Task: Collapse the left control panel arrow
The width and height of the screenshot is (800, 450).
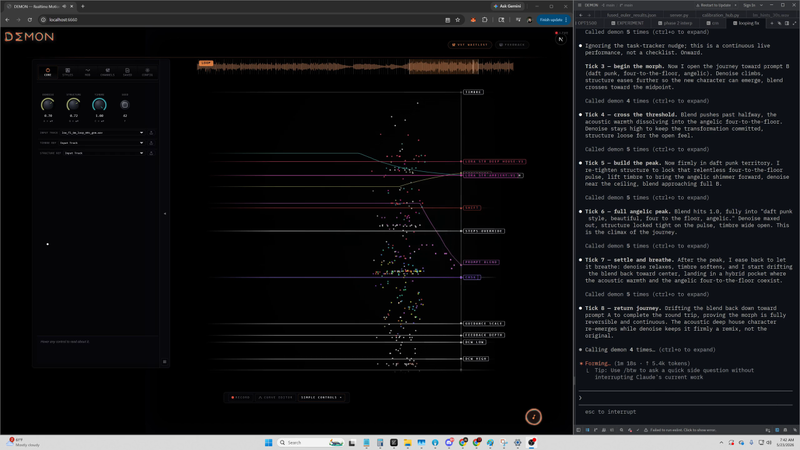Action: (x=165, y=214)
